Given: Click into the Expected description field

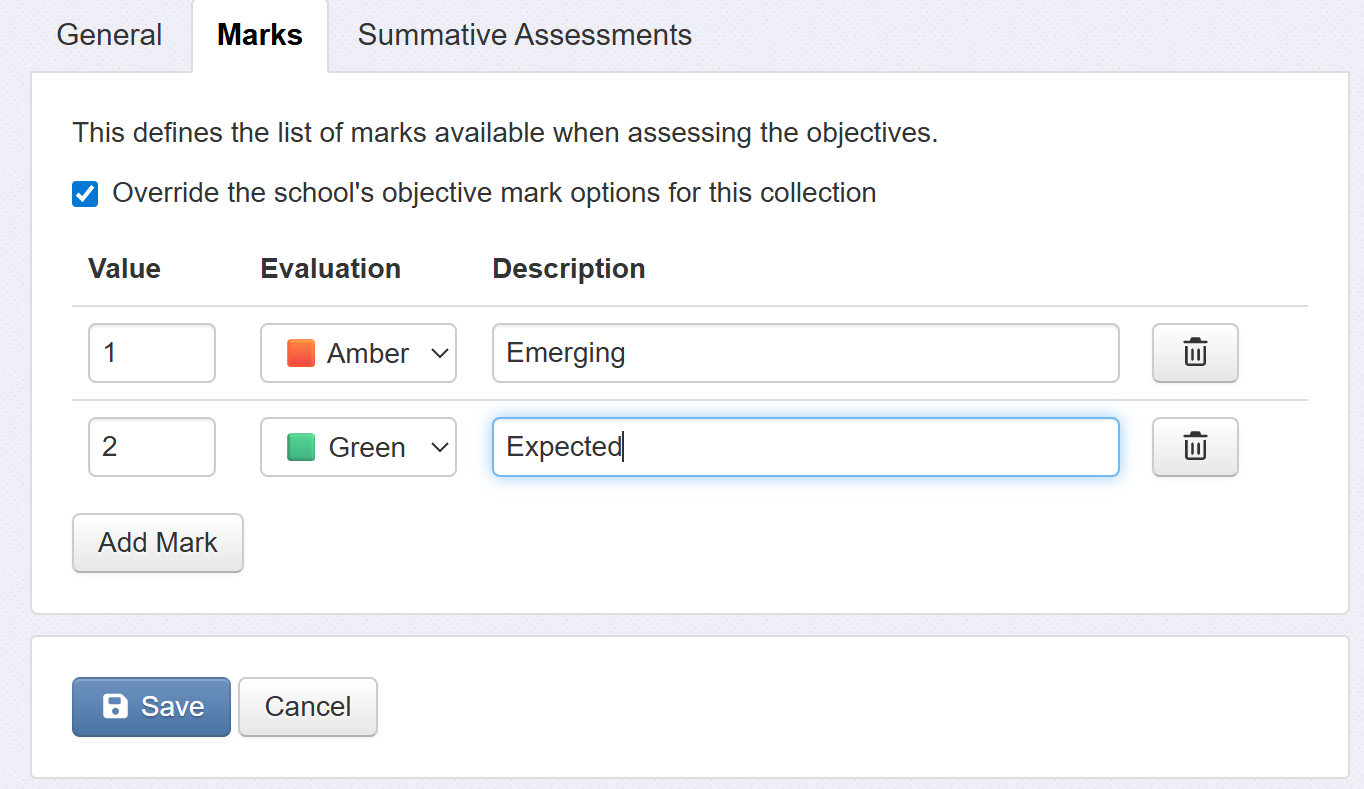Looking at the screenshot, I should click(805, 447).
